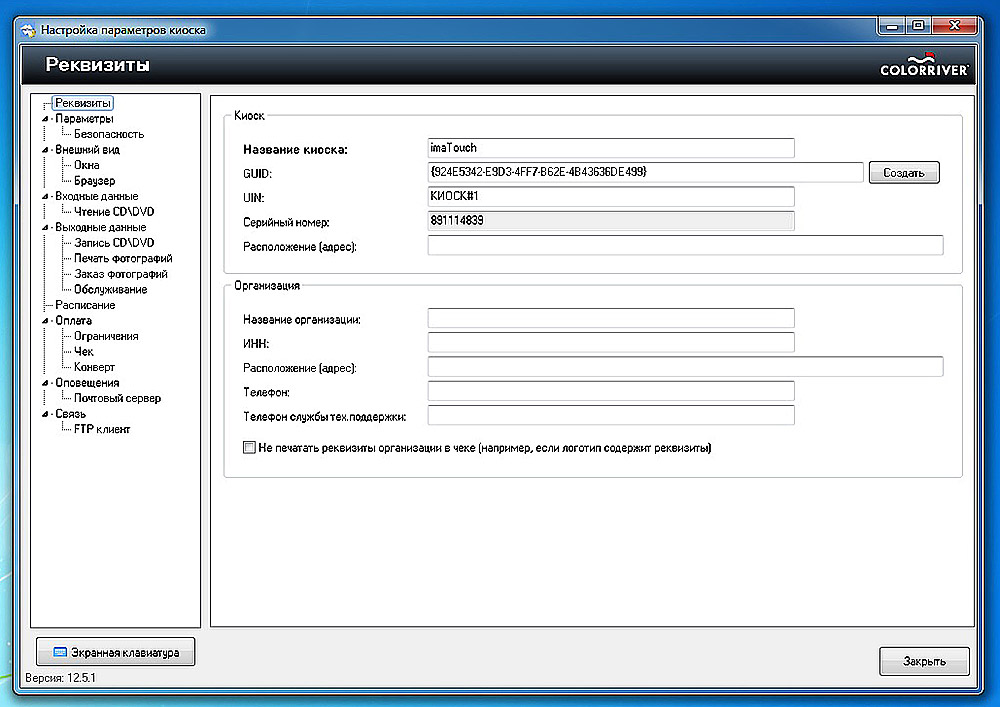Go to Расписание section
Image resolution: width=1000 pixels, height=707 pixels.
point(85,305)
